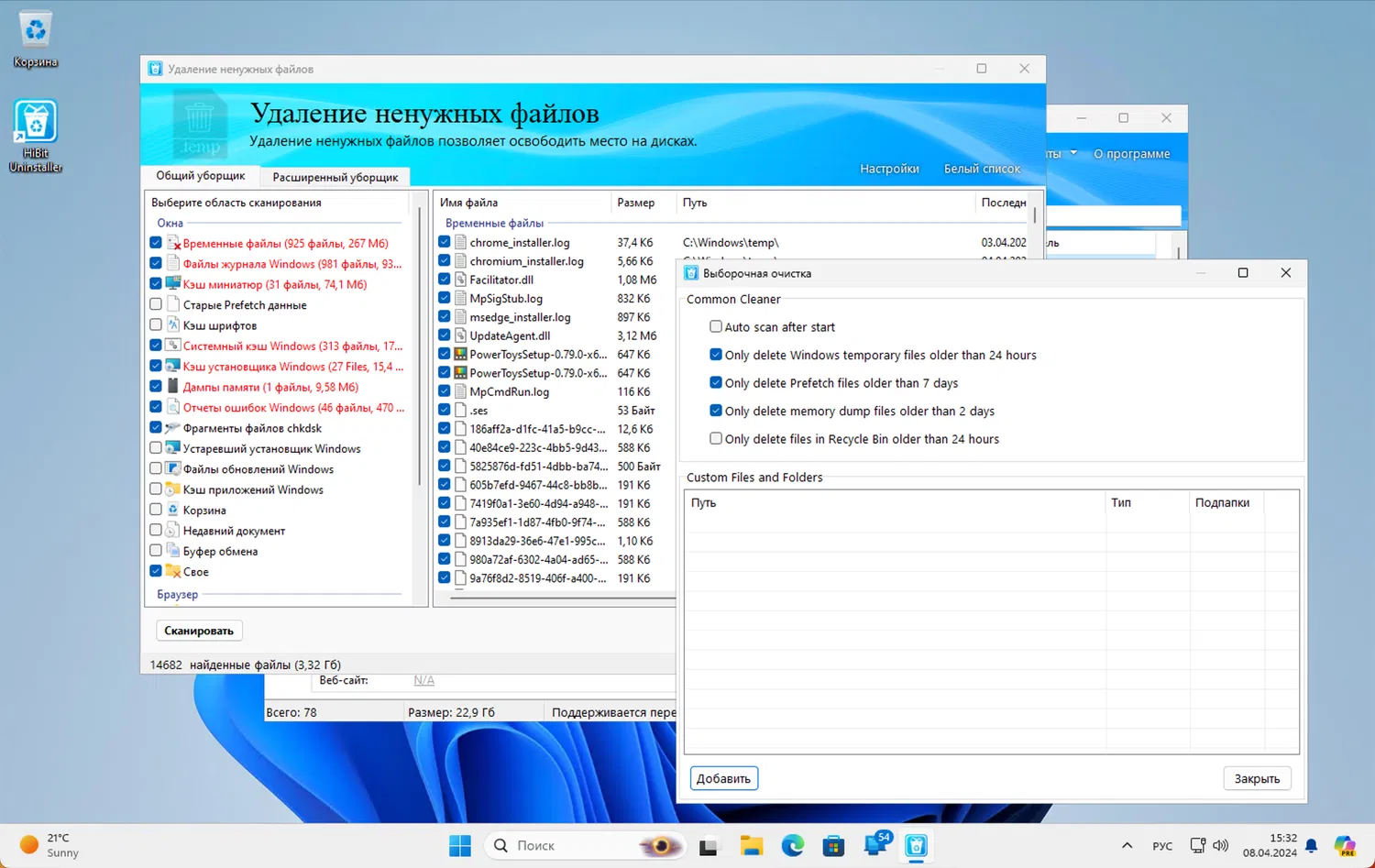Uncheck Prefetch files older than 7 days
1375x868 pixels.
point(716,382)
